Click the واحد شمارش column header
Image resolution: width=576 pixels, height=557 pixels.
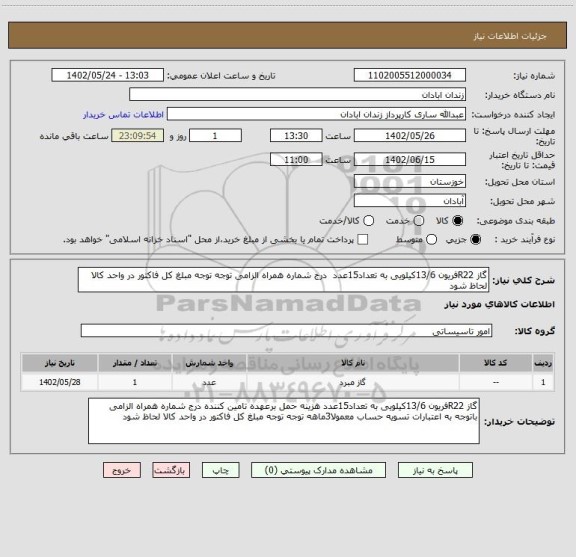click(x=209, y=363)
